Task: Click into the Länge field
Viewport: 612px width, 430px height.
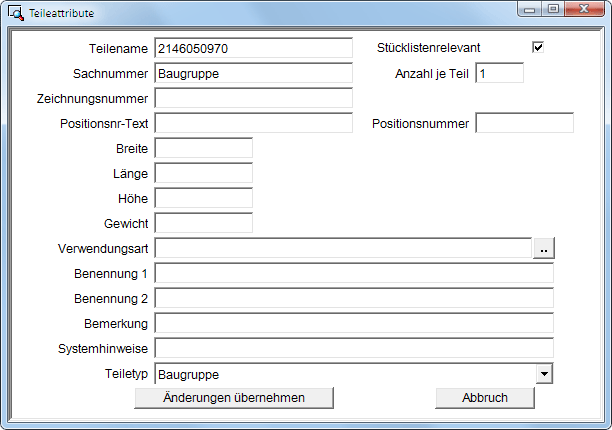Action: [203, 173]
